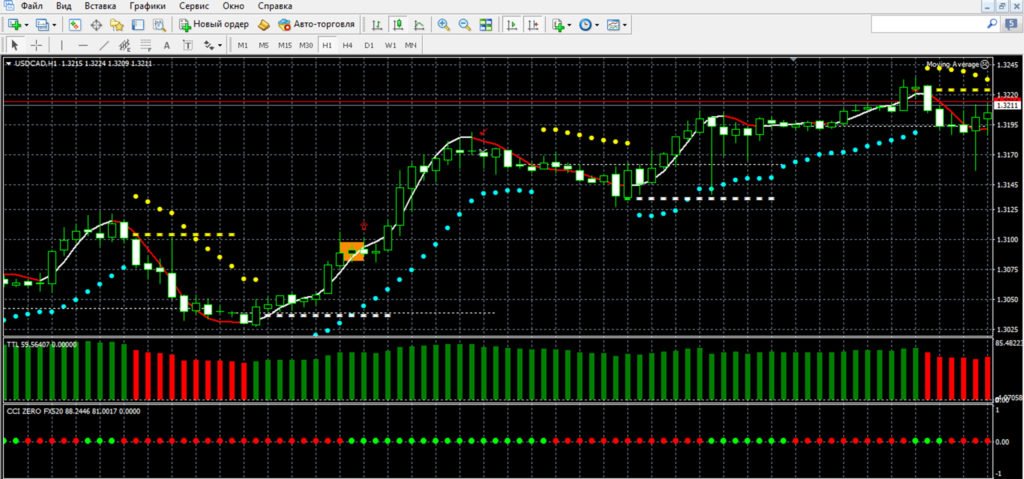The height and width of the screenshot is (479, 1024).
Task: Click the TTL indicator label
Action: [42, 343]
